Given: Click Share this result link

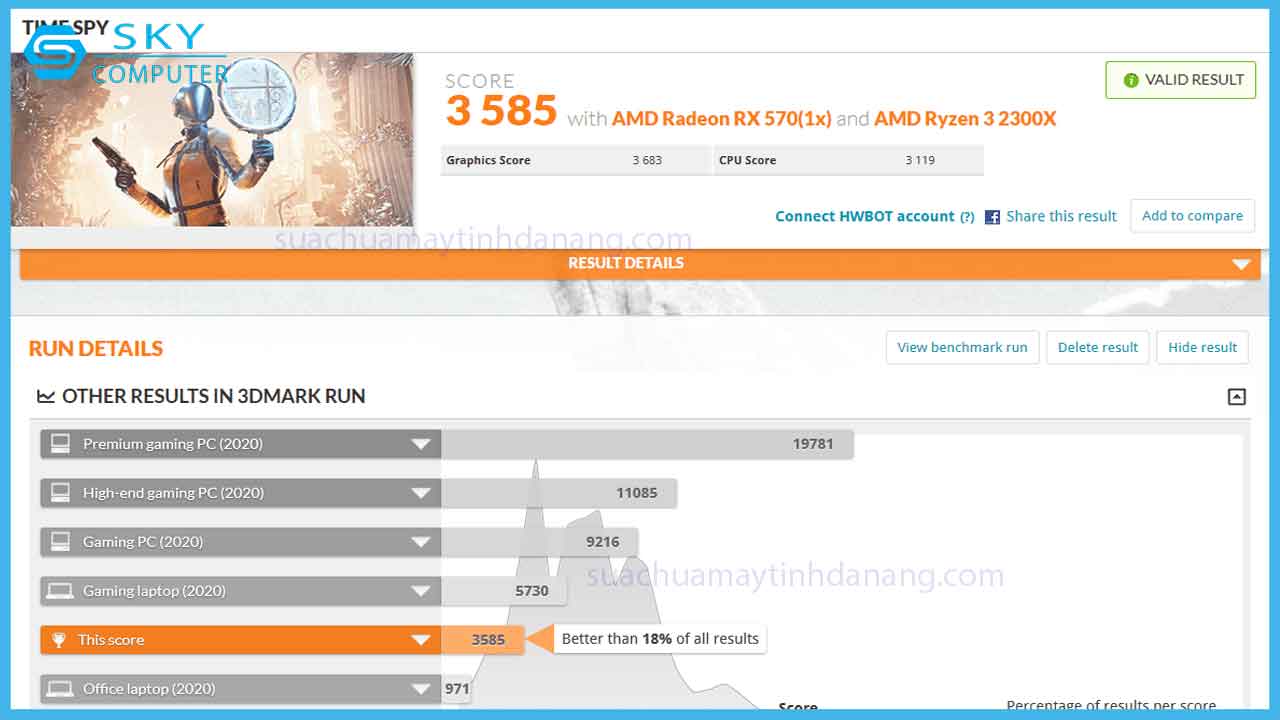Looking at the screenshot, I should [x=1061, y=216].
